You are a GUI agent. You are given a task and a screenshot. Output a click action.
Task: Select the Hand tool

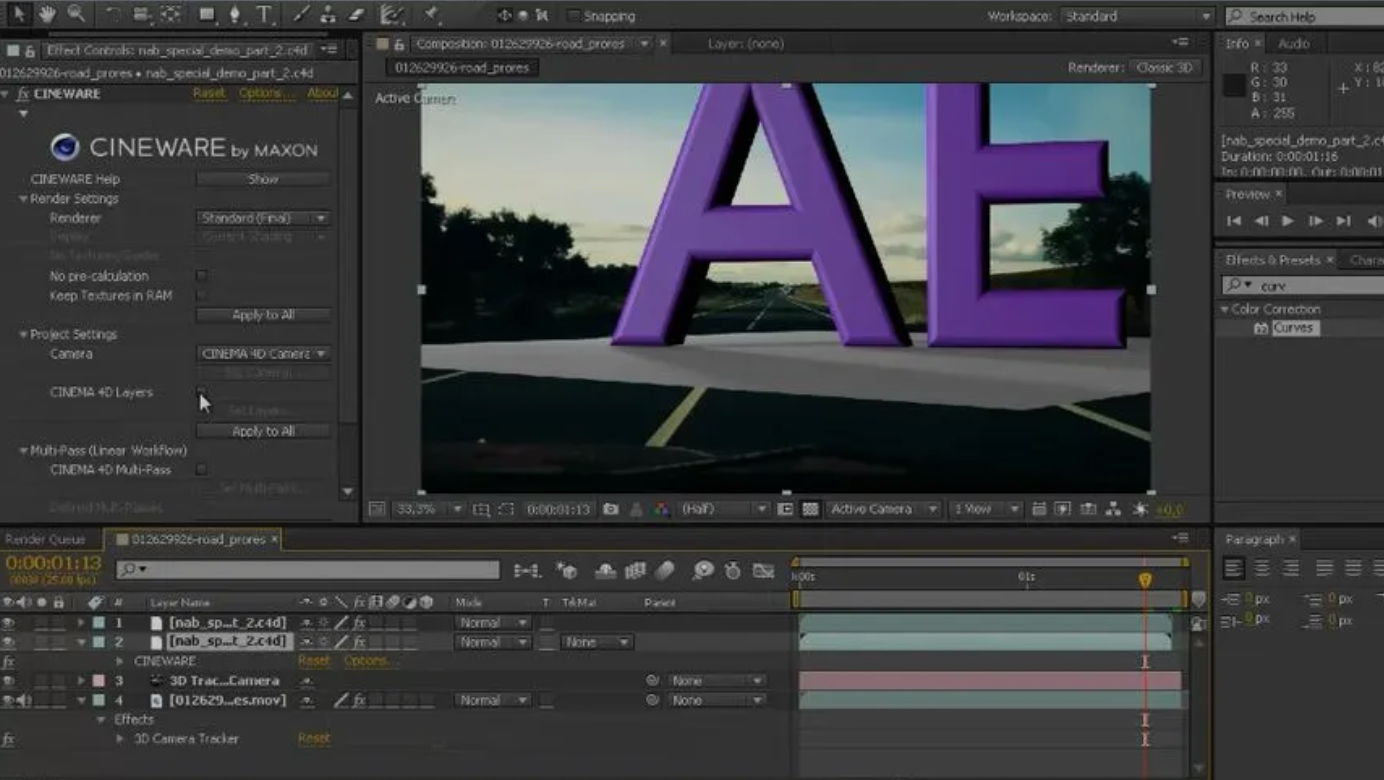47,15
